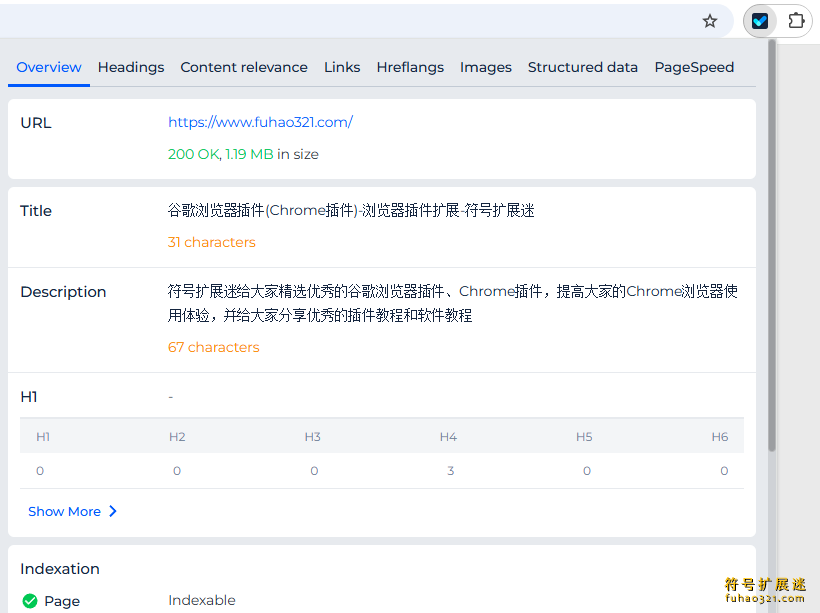Click the H4 column header
The image size is (820, 613).
(x=448, y=437)
